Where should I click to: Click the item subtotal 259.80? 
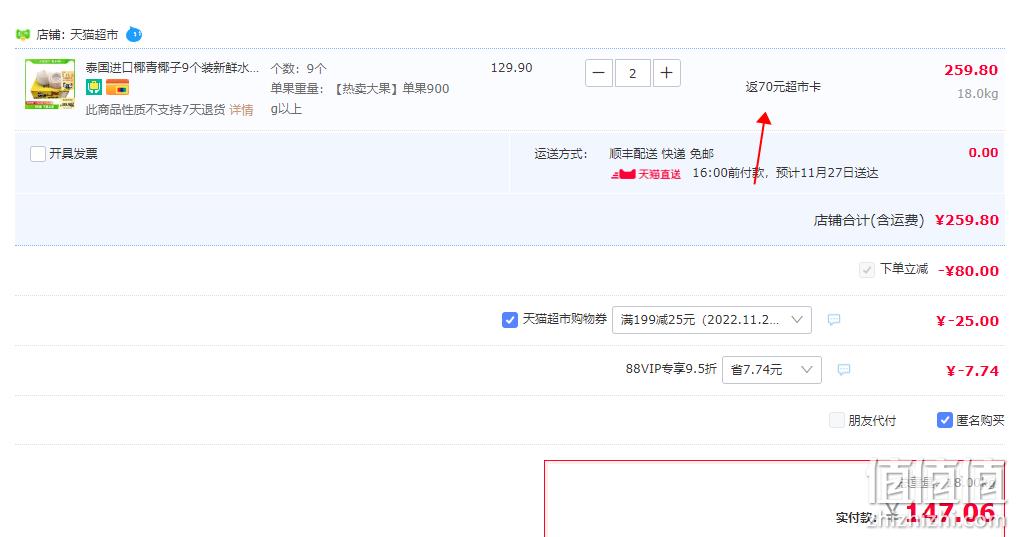[971, 70]
